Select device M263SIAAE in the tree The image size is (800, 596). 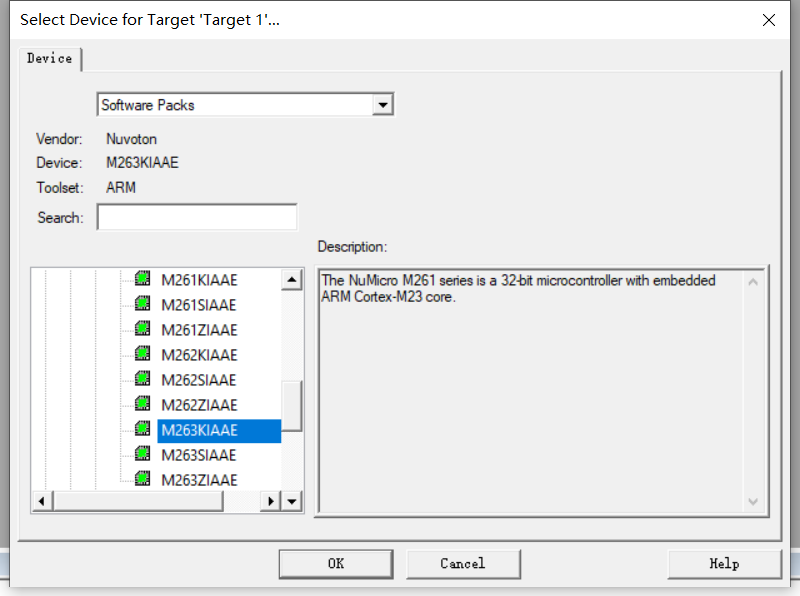pos(198,455)
